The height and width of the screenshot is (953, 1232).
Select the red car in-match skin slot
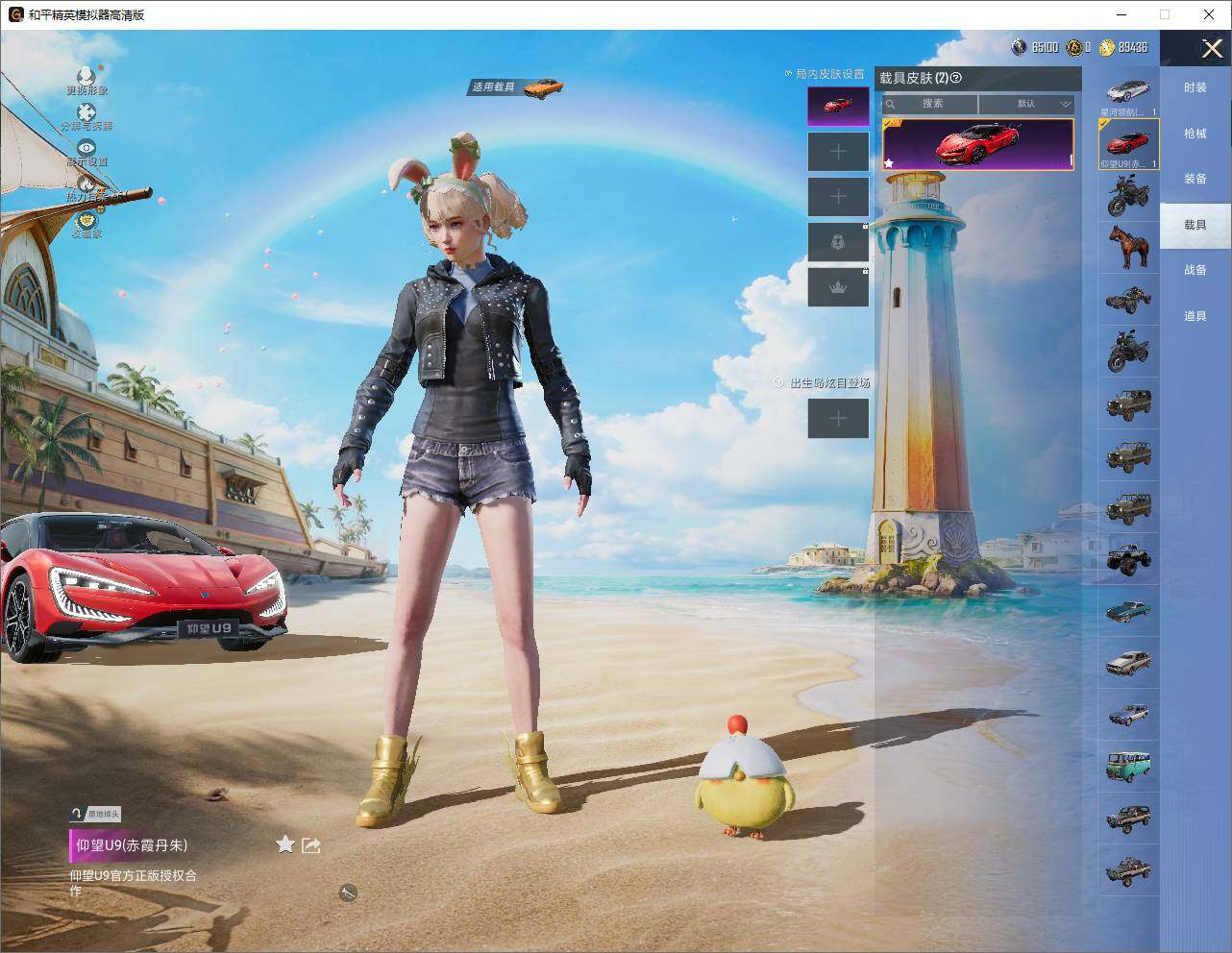(838, 106)
